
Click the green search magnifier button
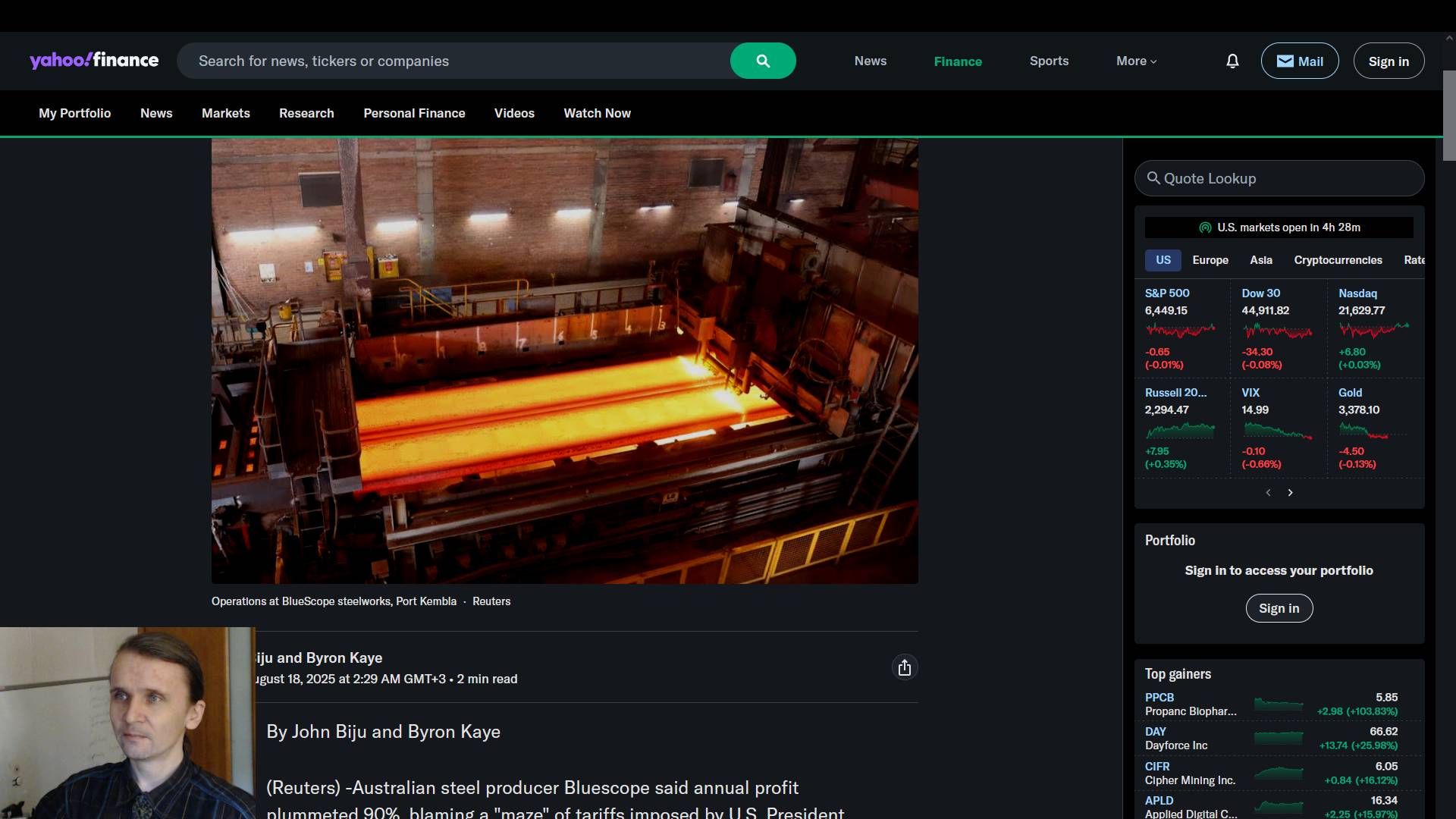pos(763,61)
